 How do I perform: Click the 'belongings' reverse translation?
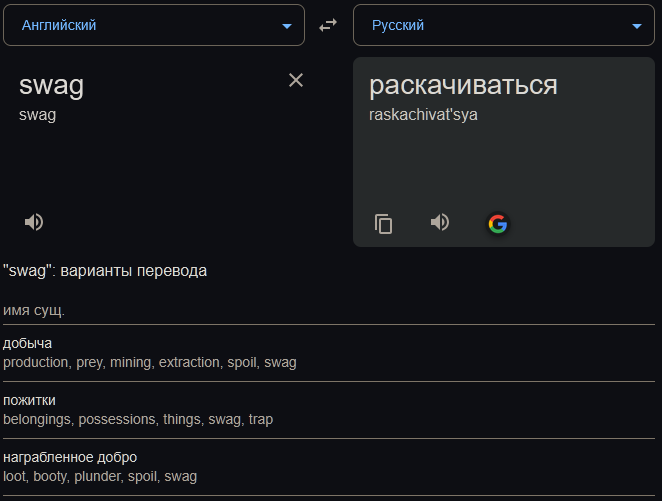pyautogui.click(x=37, y=419)
